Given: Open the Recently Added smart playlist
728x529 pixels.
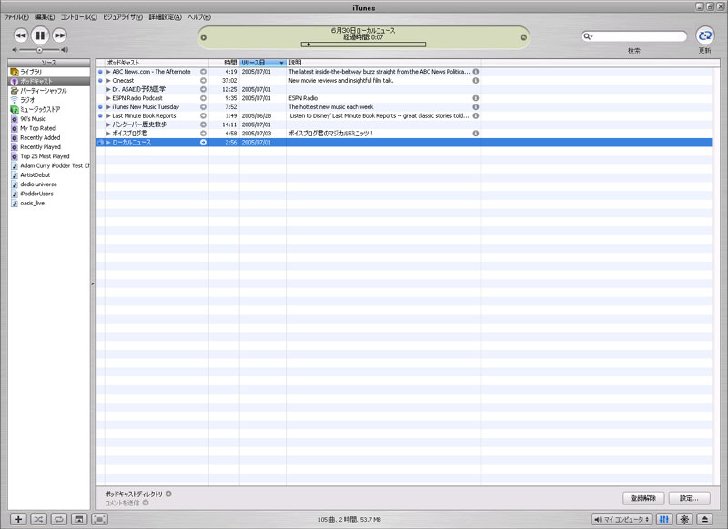Looking at the screenshot, I should (x=49, y=137).
